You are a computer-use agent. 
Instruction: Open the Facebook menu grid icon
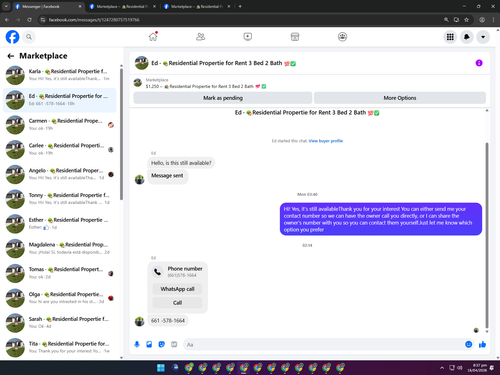[450, 37]
